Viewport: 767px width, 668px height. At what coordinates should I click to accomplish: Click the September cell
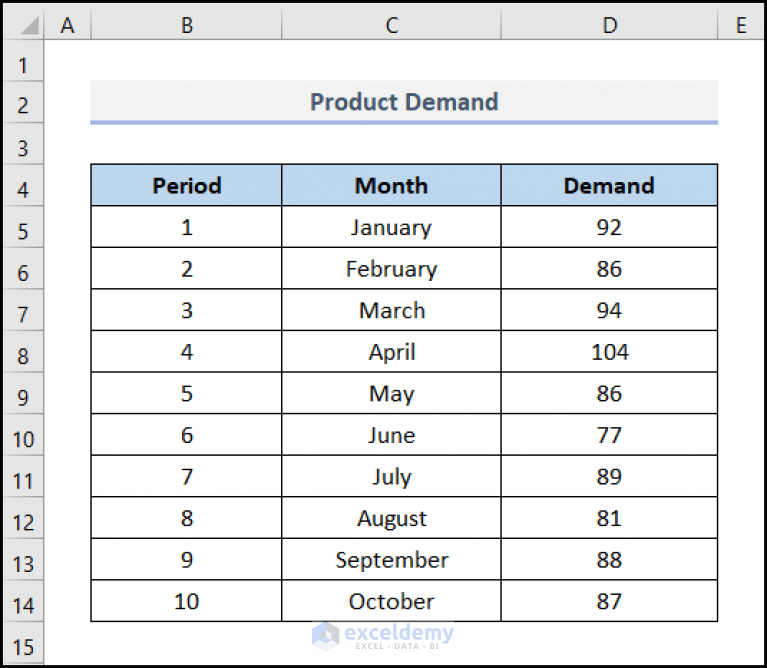(391, 559)
